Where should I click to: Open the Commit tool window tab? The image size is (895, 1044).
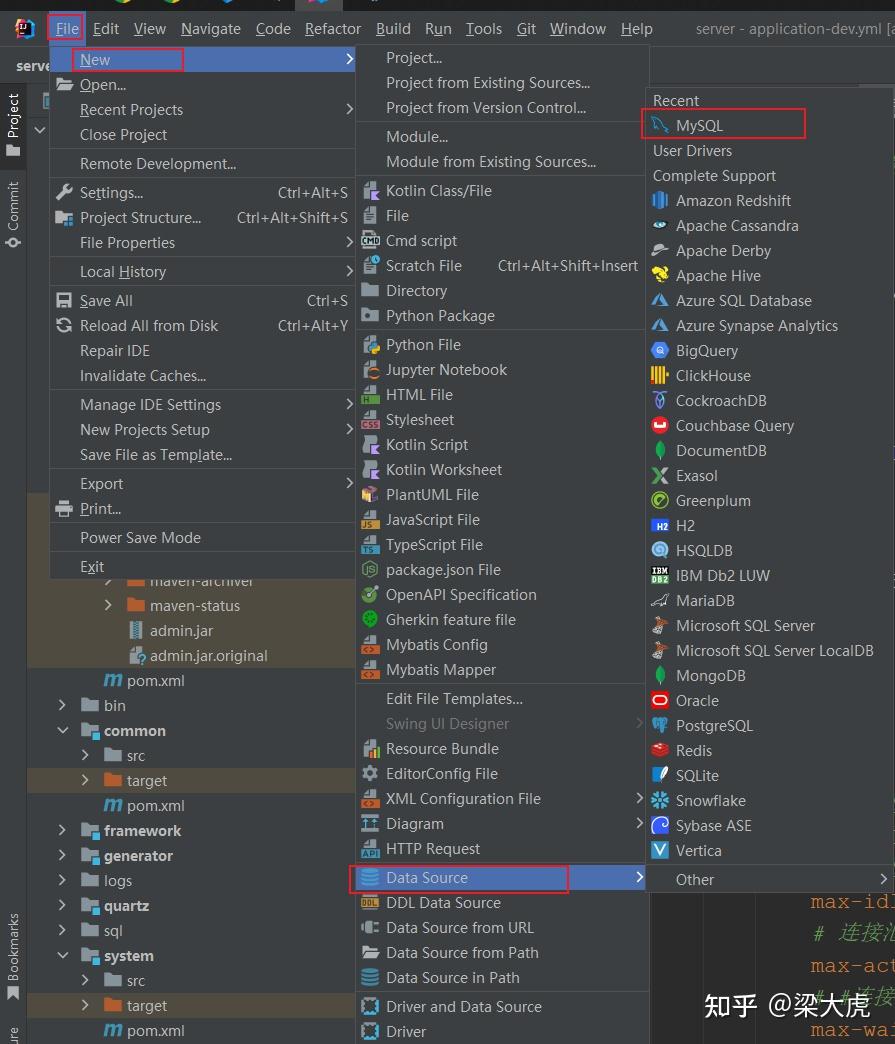pyautogui.click(x=13, y=213)
